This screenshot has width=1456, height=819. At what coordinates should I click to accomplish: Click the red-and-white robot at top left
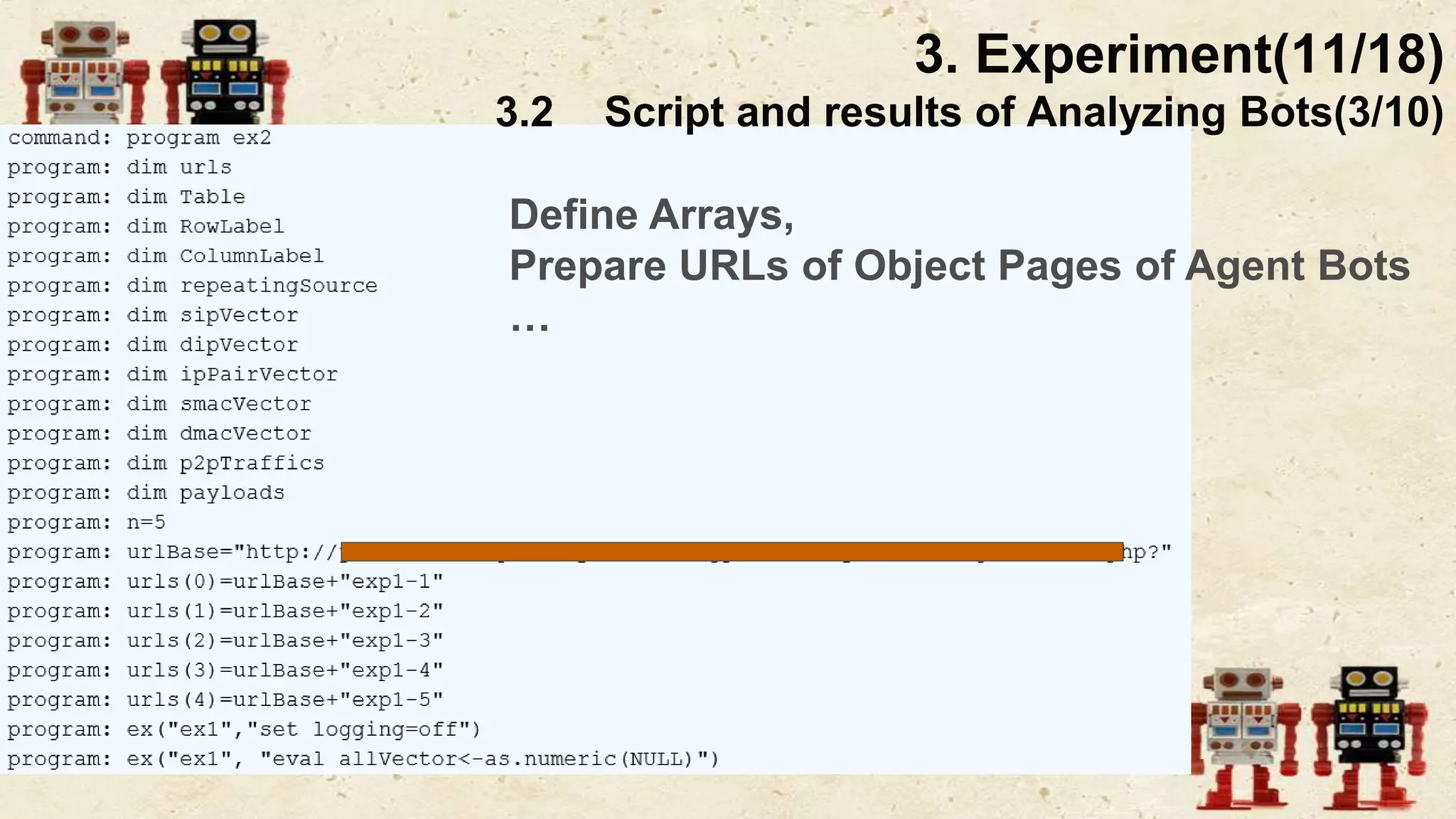click(84, 73)
